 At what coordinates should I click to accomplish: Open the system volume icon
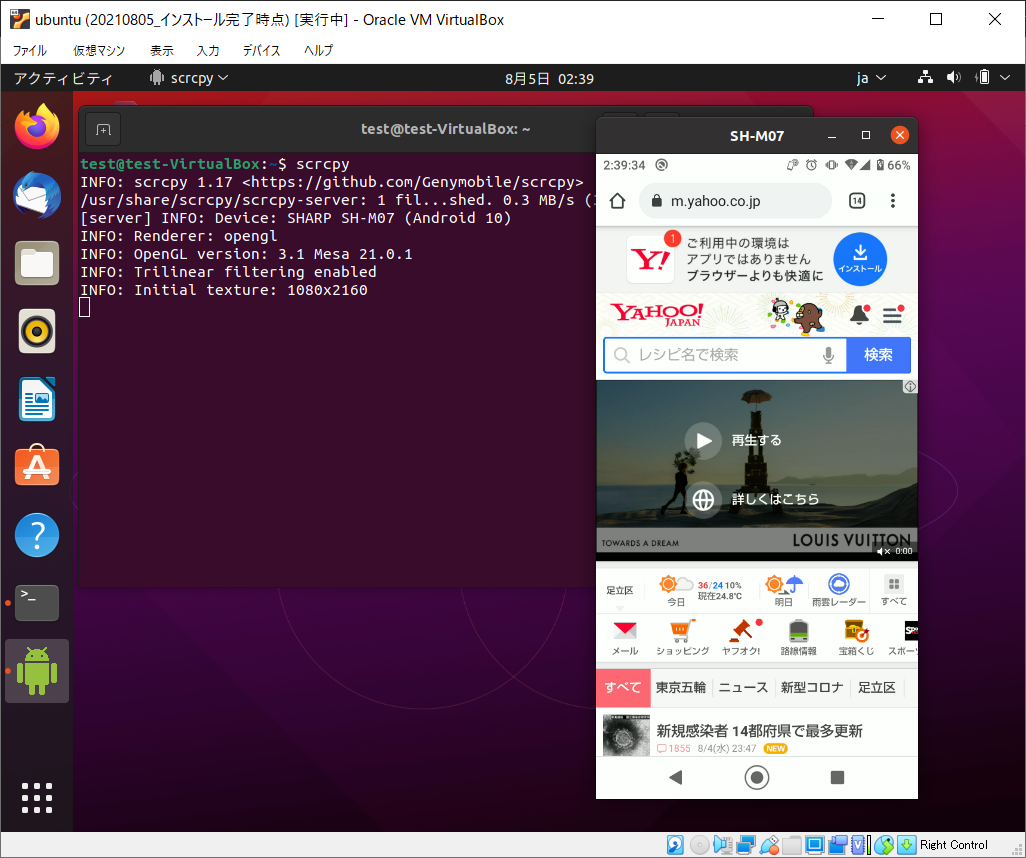953,78
